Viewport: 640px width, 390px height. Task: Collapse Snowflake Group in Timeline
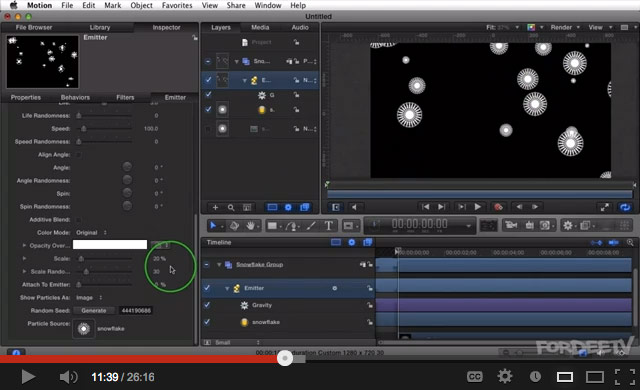(x=219, y=265)
